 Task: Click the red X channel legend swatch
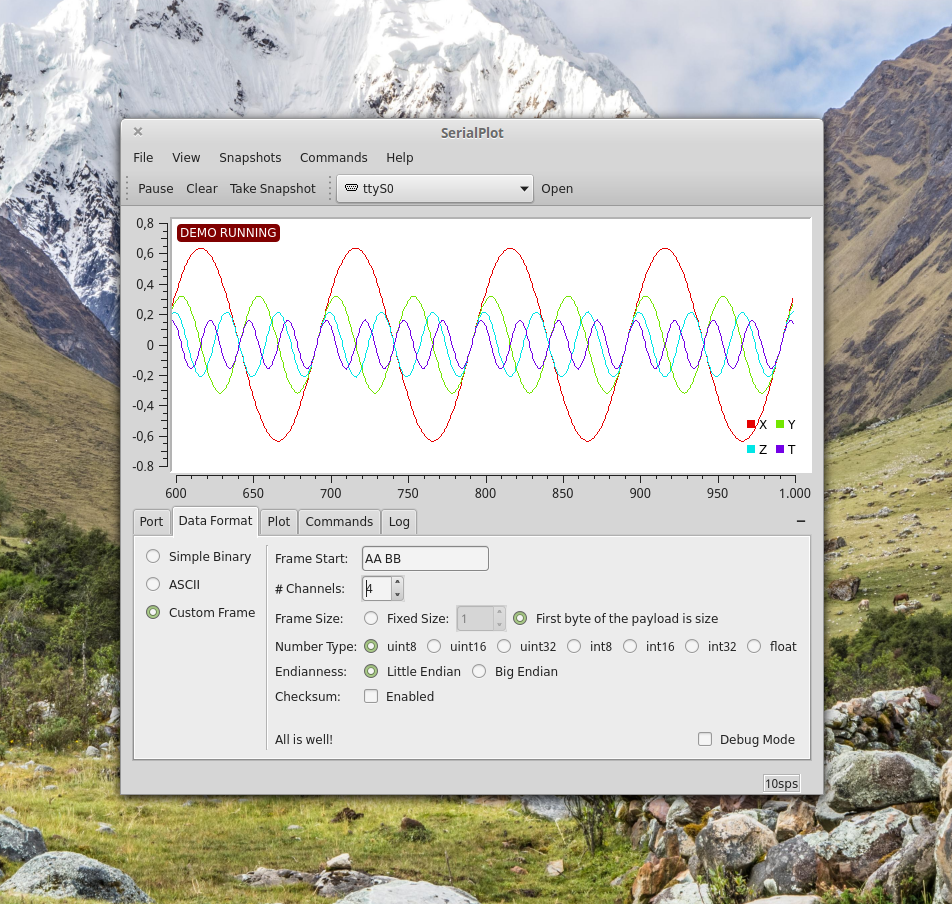click(751, 425)
